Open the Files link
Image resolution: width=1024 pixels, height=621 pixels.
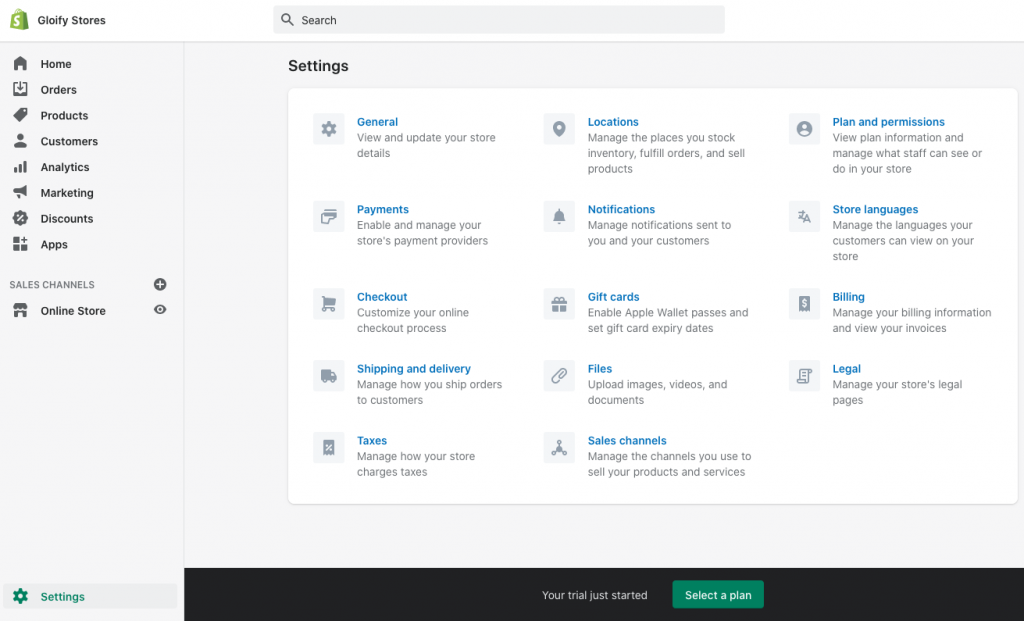[600, 368]
